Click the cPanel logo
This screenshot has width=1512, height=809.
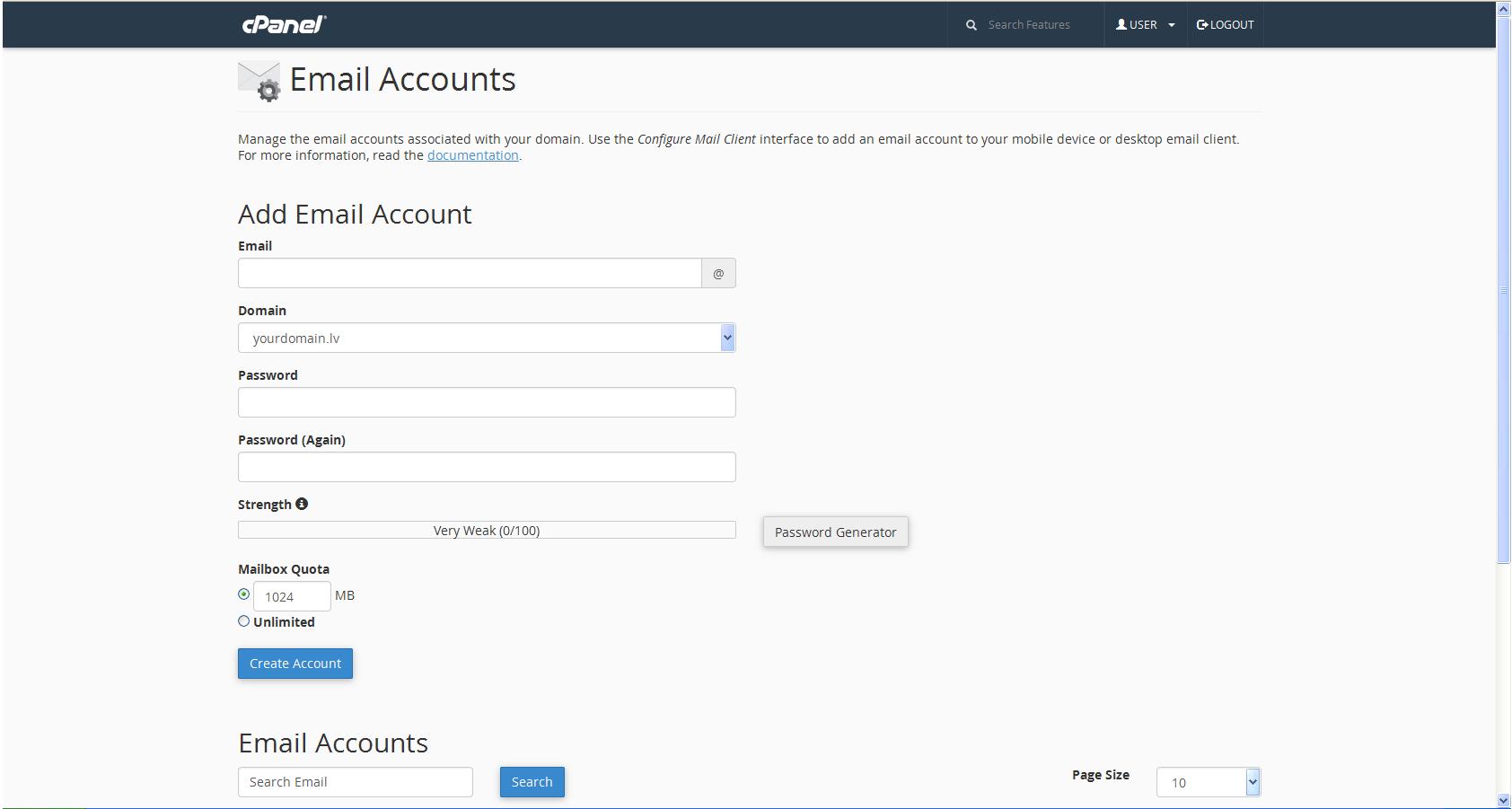tap(284, 24)
